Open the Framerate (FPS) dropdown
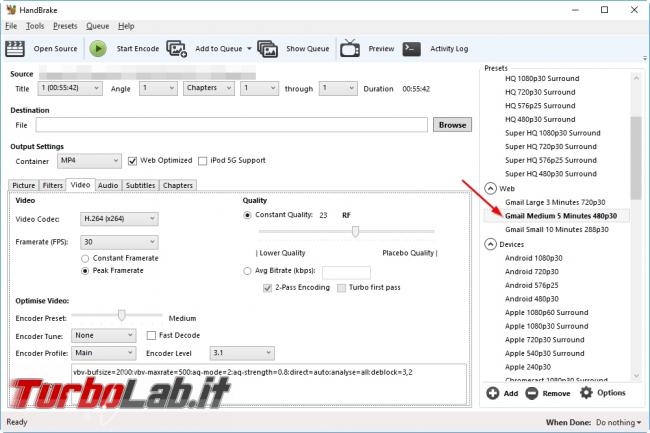The width and height of the screenshot is (650, 433). point(119,242)
